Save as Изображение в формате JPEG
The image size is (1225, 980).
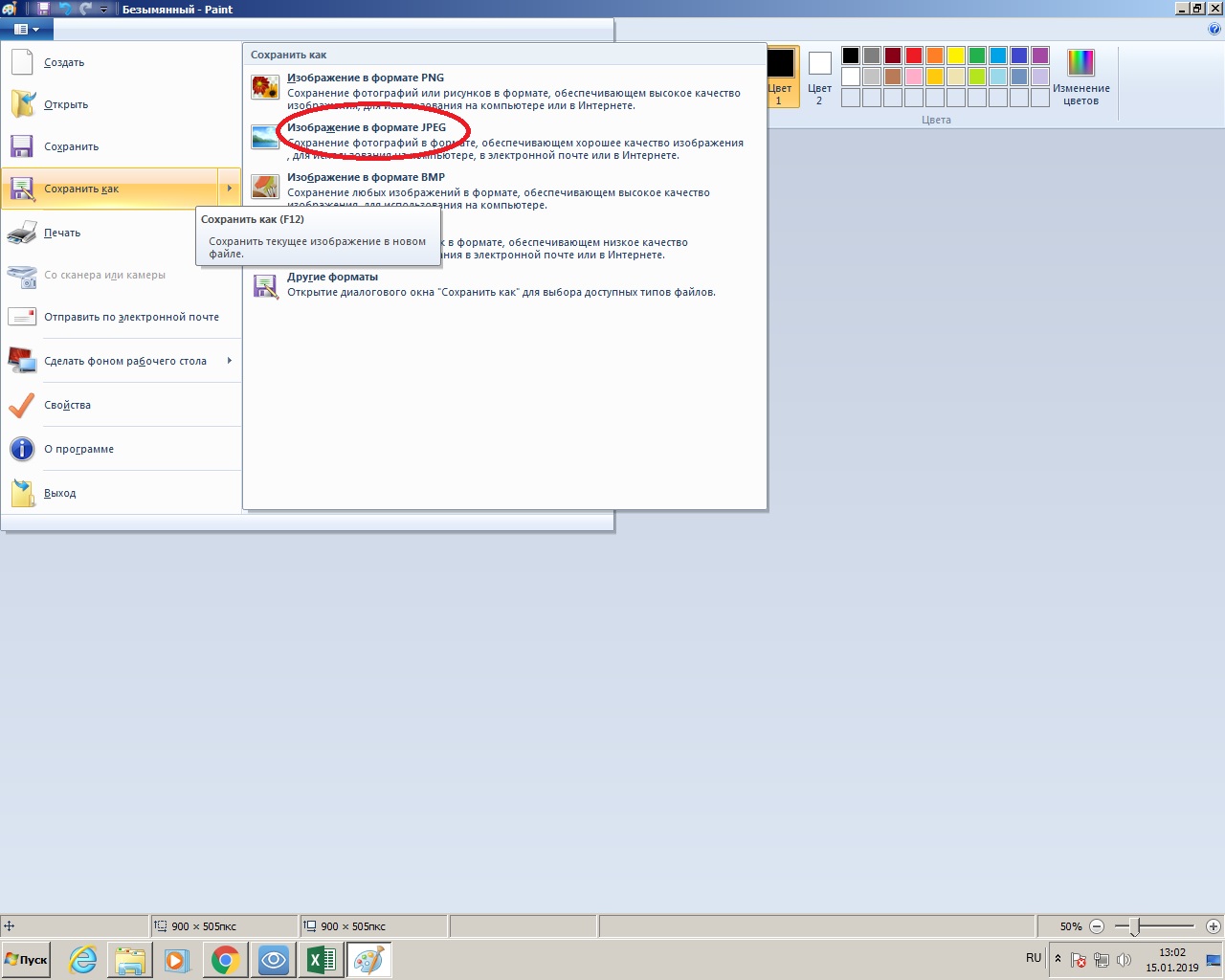point(504,141)
